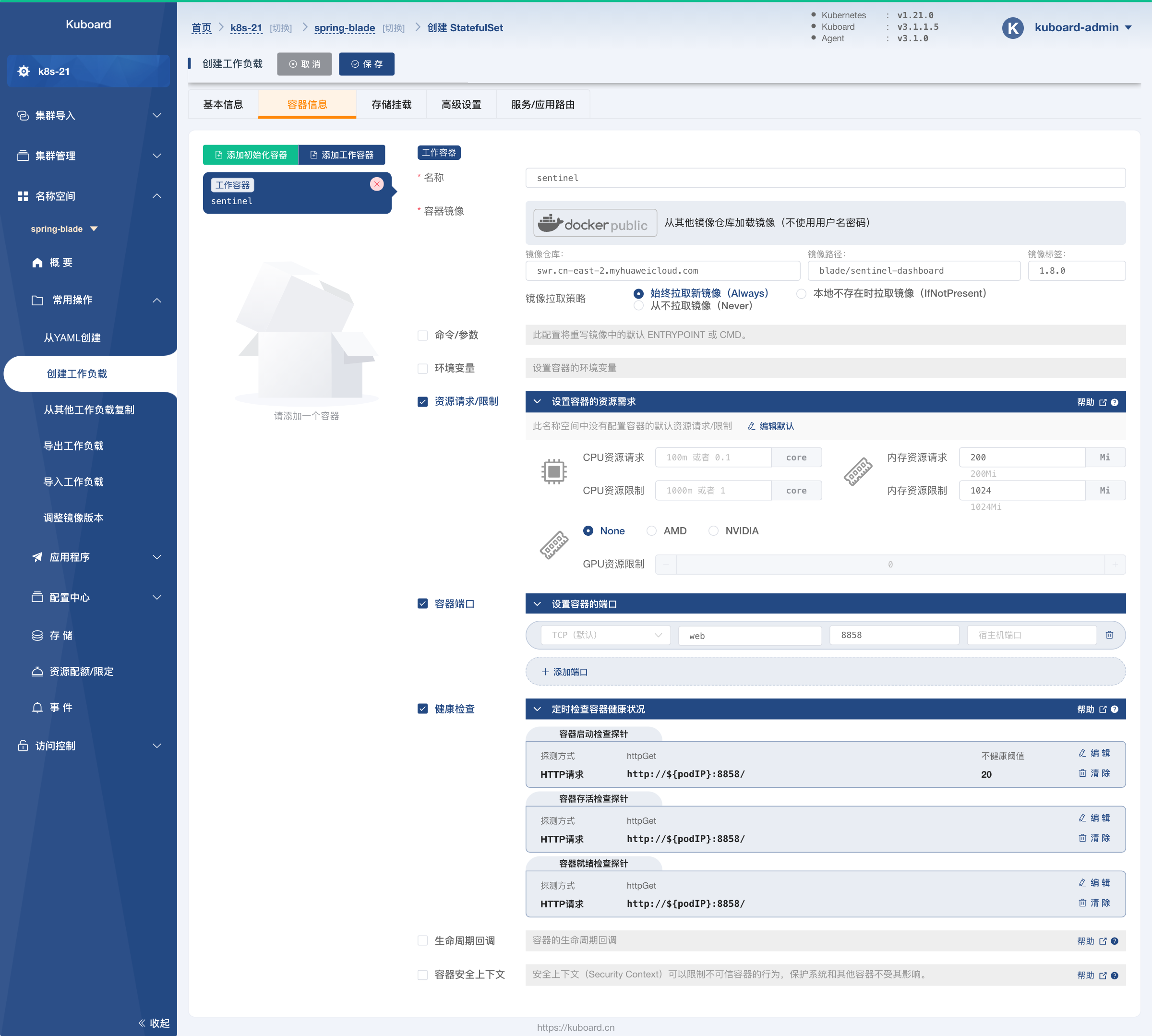Screen dimensions: 1152x1036
Task: Click help external link in 生命周期回调 row
Action: tap(1103, 941)
